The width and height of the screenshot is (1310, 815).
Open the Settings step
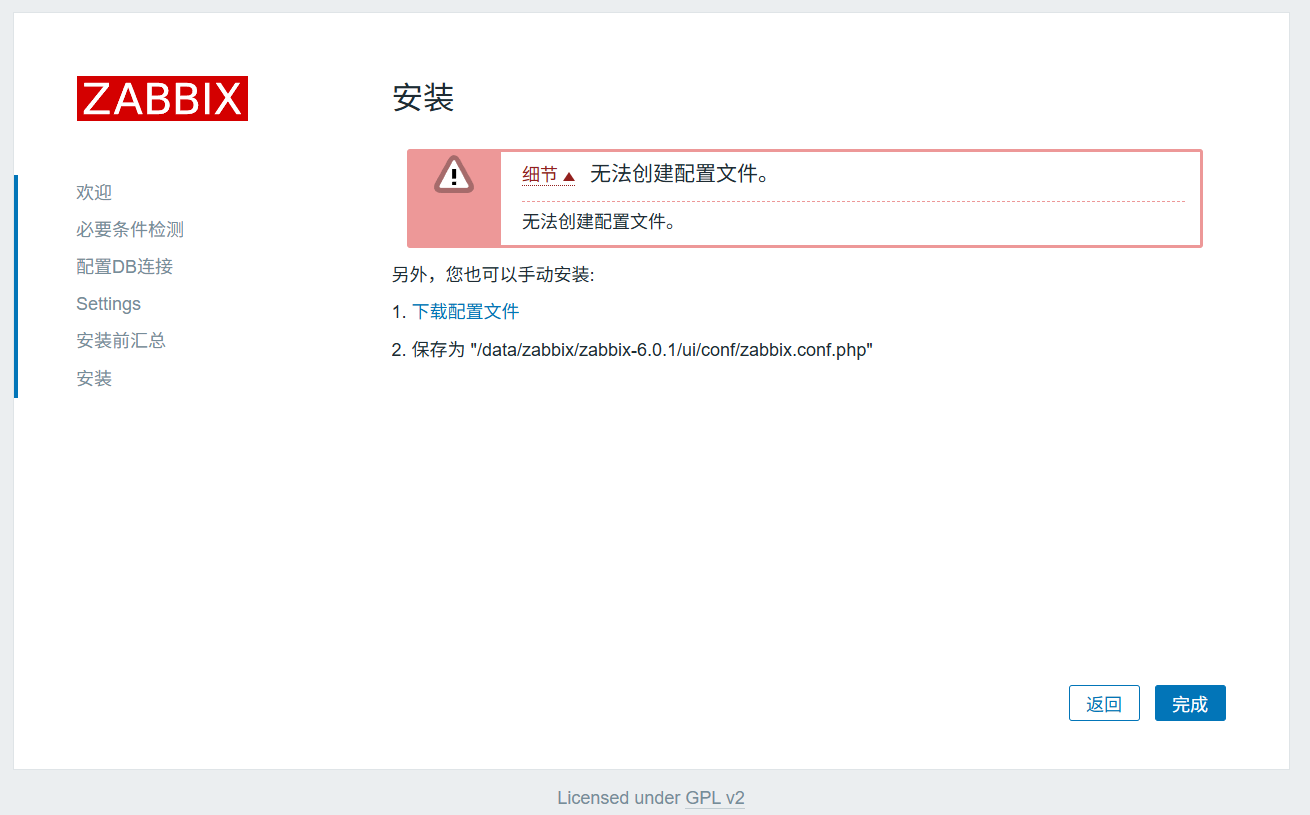click(x=108, y=304)
